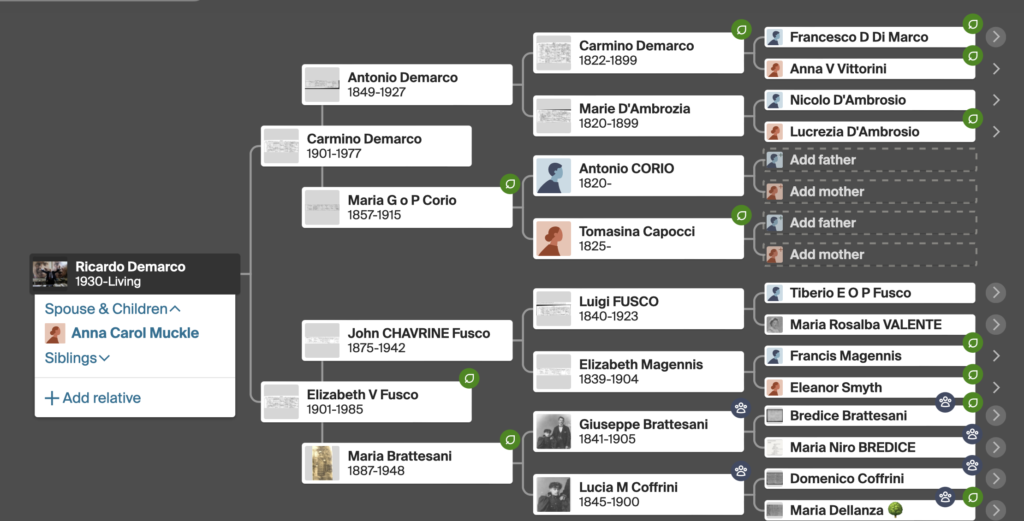Click green leaf hint on Carmino Demarco 1822-1899
Screen dimensions: 1024x521
point(741,29)
